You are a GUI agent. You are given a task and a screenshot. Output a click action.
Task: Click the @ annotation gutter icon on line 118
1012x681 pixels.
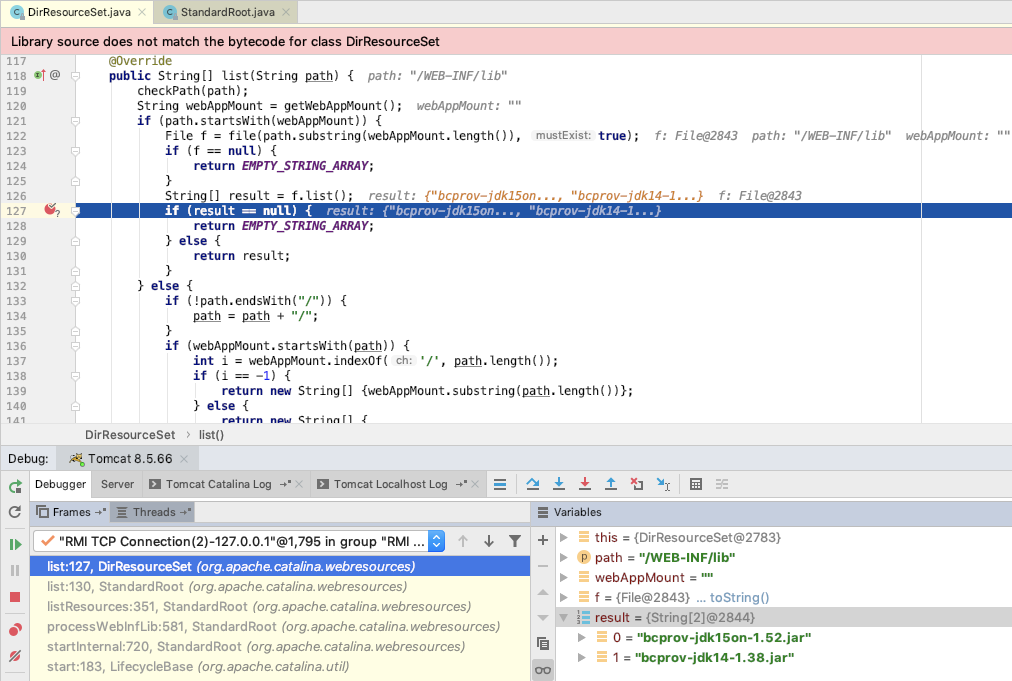(x=55, y=75)
